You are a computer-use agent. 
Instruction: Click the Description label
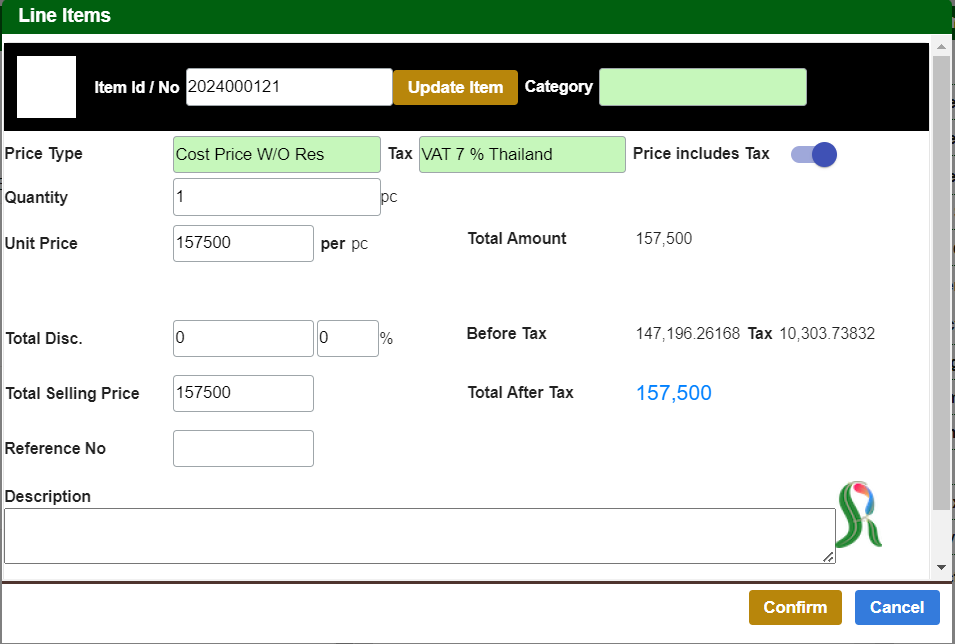[48, 497]
